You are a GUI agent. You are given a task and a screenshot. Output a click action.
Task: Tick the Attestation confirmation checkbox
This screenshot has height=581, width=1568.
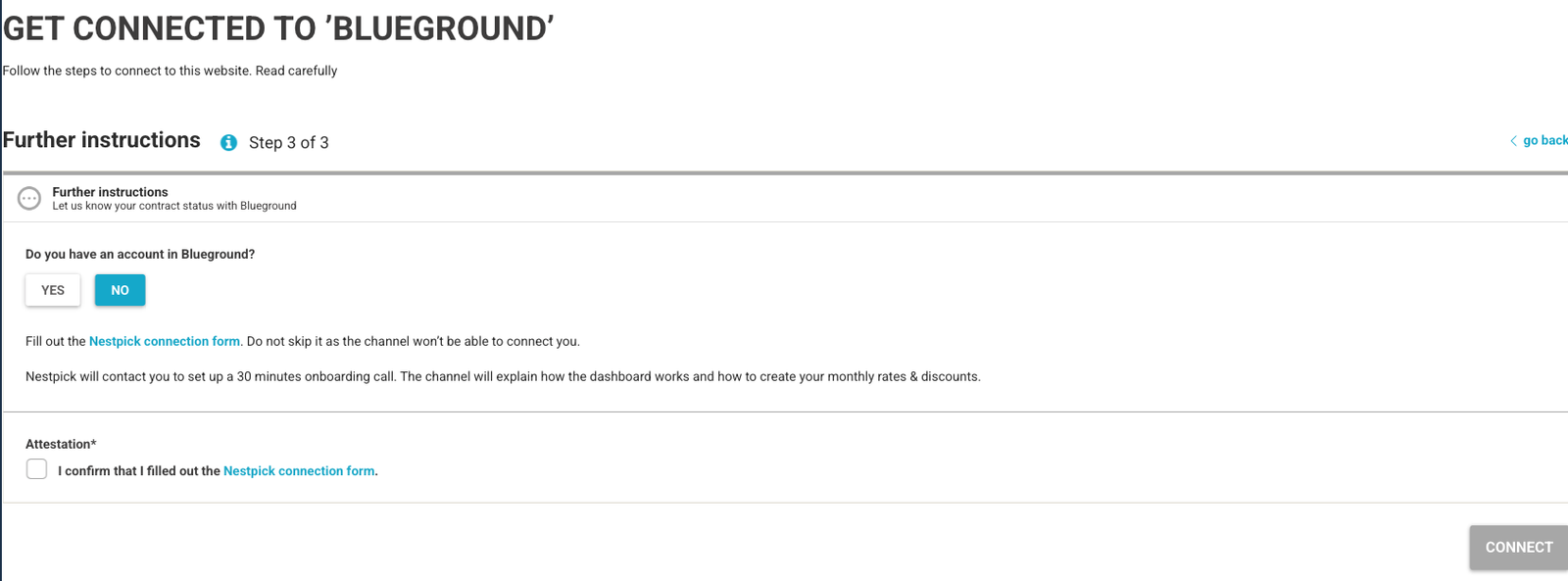(x=37, y=469)
